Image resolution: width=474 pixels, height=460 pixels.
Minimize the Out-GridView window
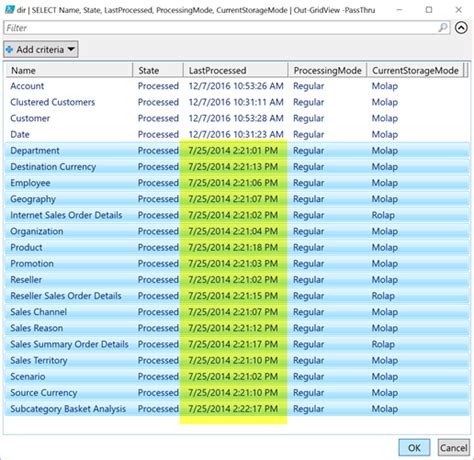(399, 10)
